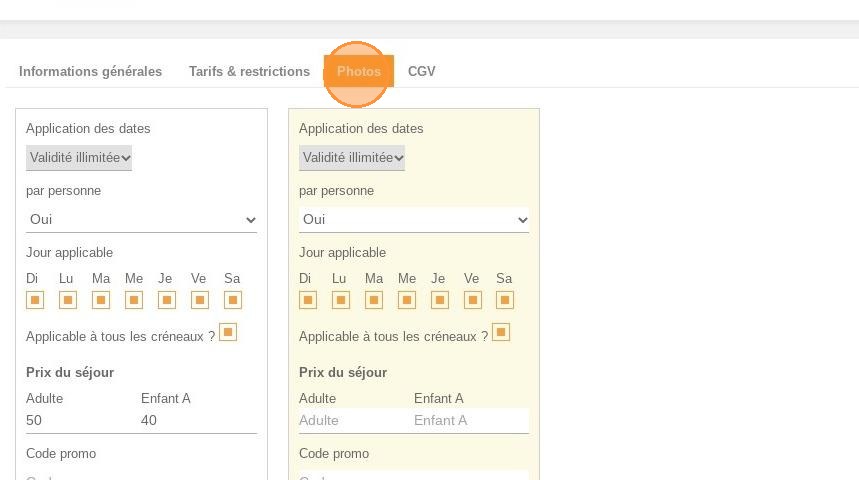Click Adulte price field showing 50
The height and width of the screenshot is (480, 859).
click(x=82, y=420)
